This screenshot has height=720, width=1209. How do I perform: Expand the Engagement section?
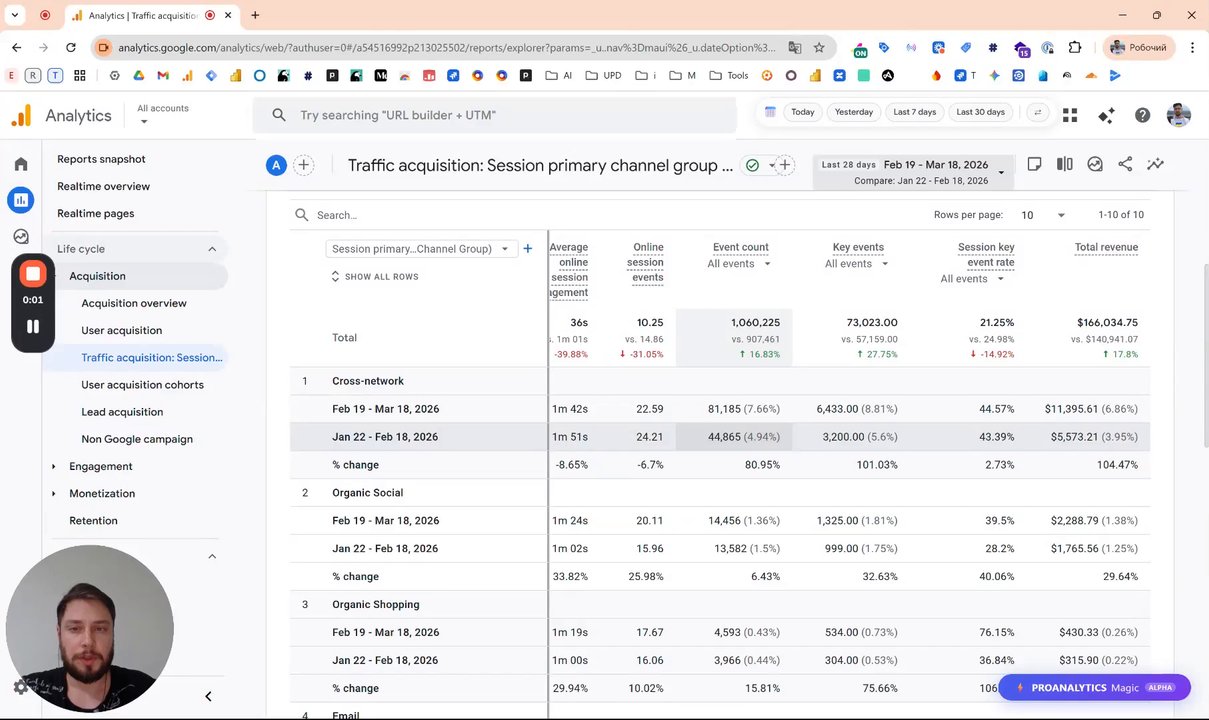[x=100, y=466]
